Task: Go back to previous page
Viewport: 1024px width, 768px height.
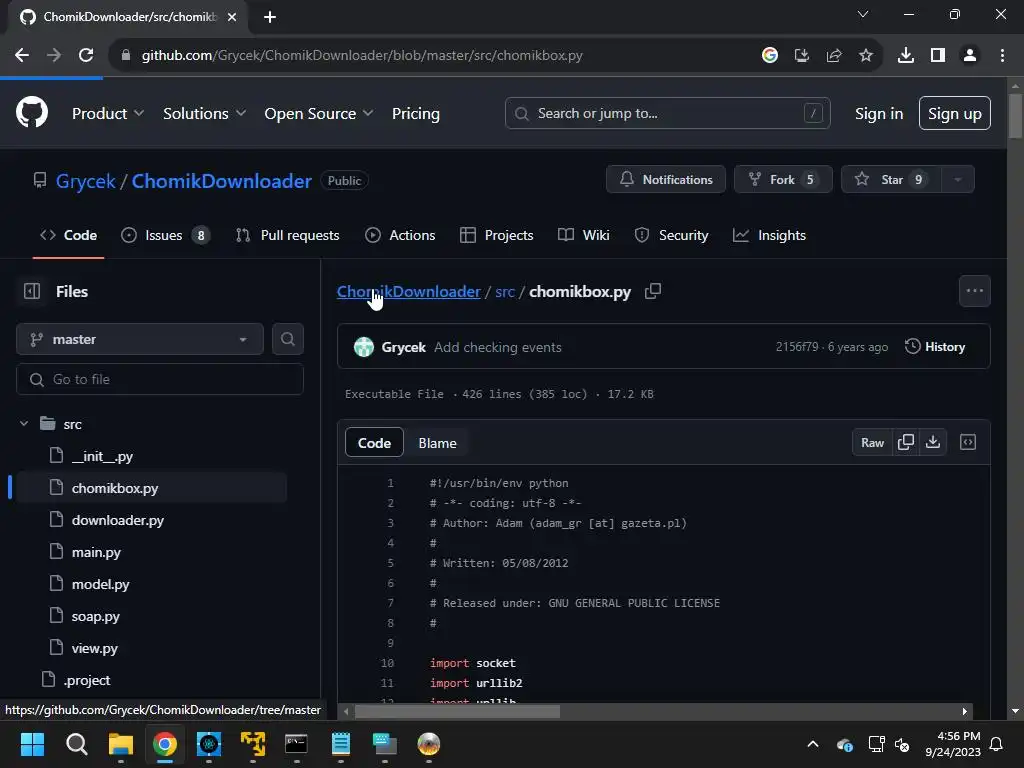Action: (x=22, y=56)
